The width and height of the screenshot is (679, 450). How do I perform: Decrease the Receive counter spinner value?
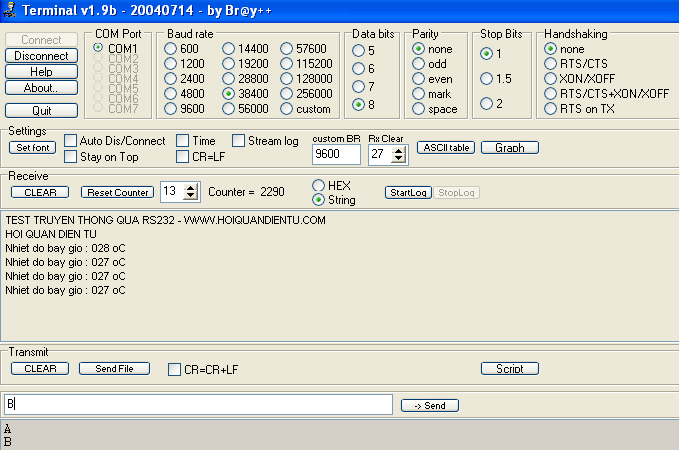tap(191, 195)
